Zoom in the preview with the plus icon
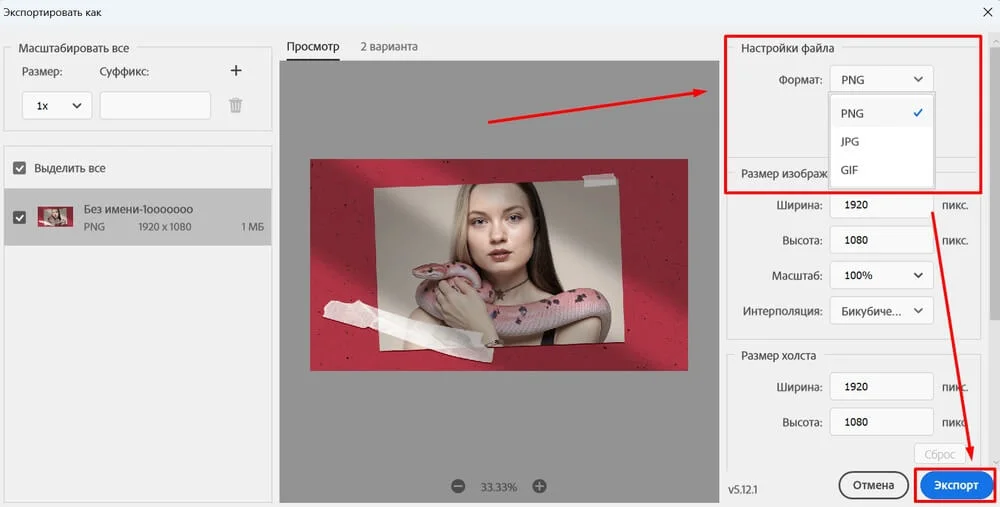 pos(539,486)
